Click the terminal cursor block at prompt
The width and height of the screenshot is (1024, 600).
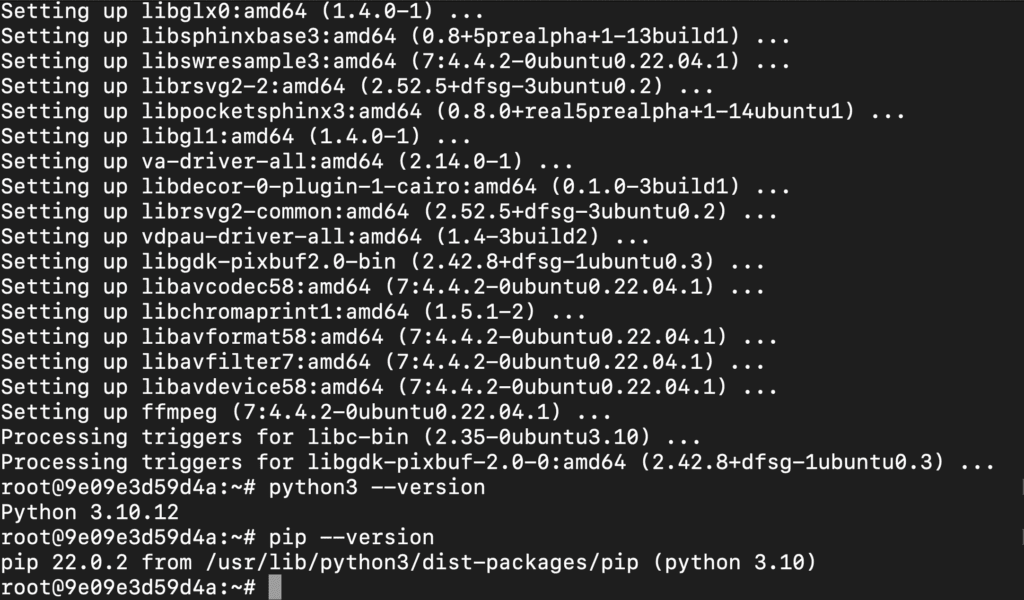275,587
